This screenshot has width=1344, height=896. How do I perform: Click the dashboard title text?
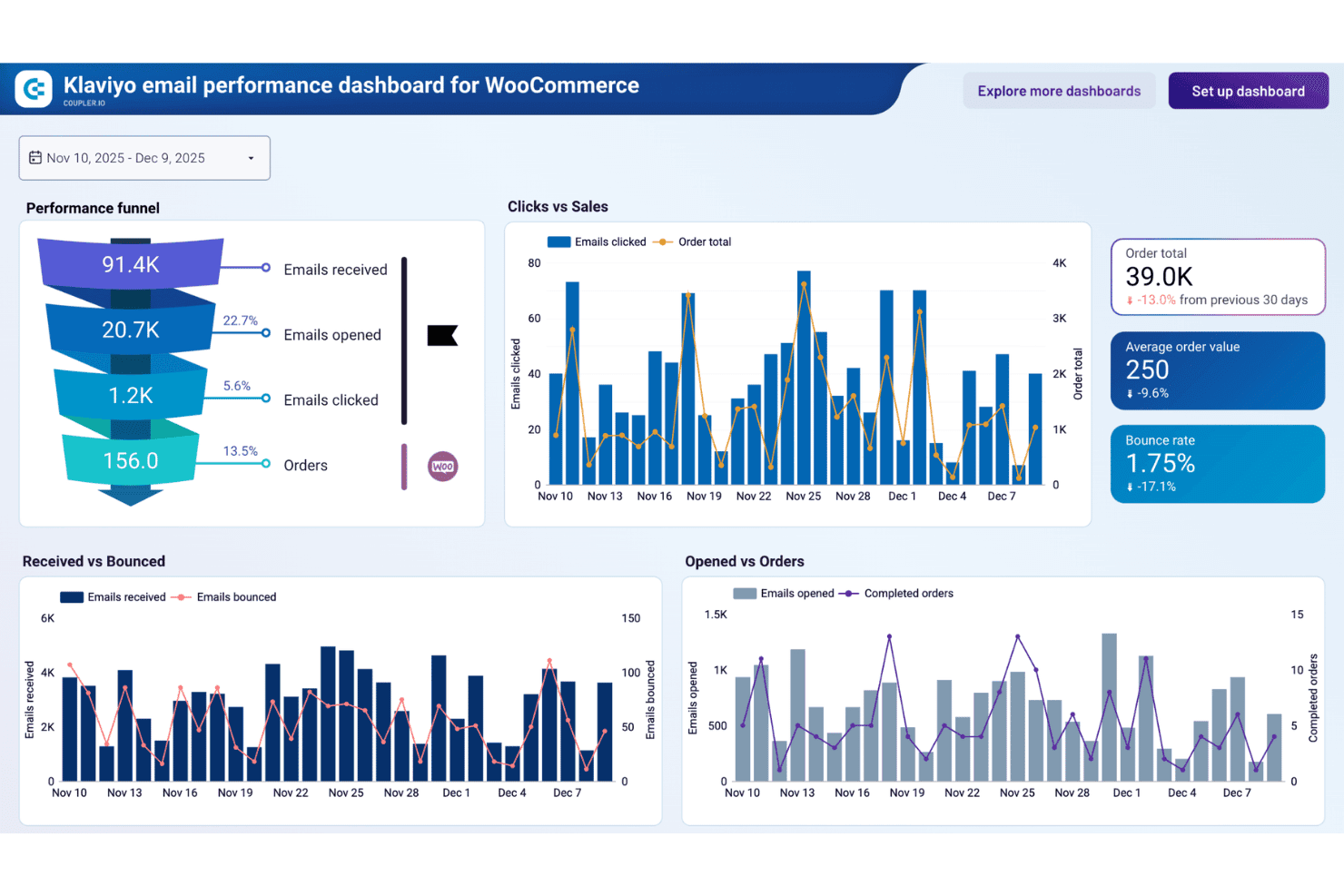pos(351,85)
